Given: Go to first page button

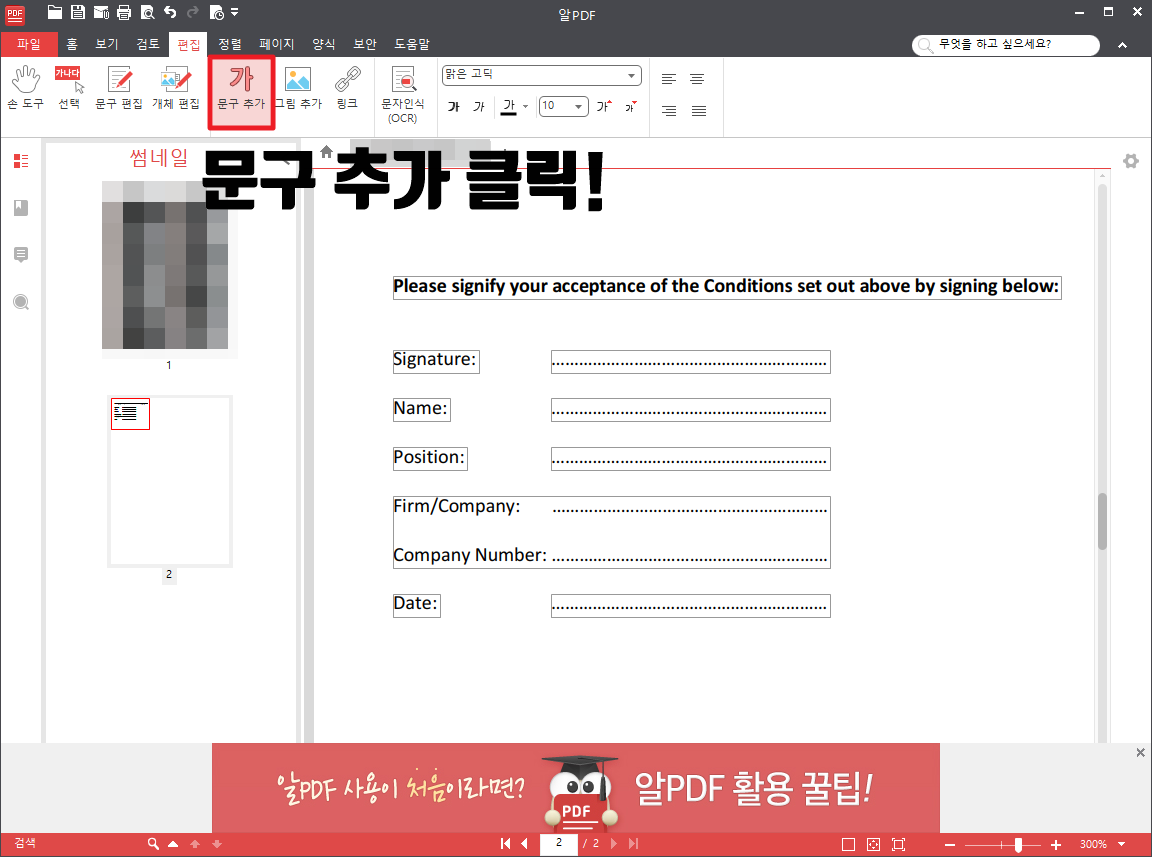Looking at the screenshot, I should click(505, 844).
